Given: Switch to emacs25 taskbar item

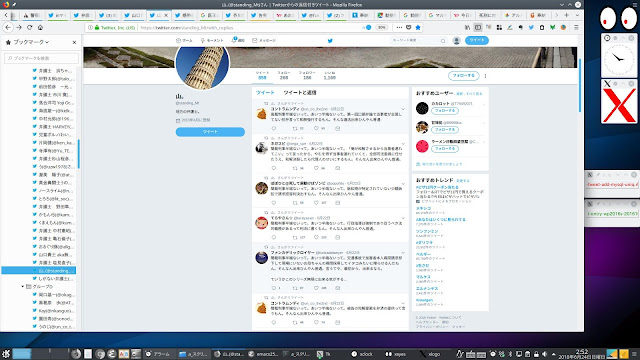Looking at the screenshot, I should [x=264, y=354].
